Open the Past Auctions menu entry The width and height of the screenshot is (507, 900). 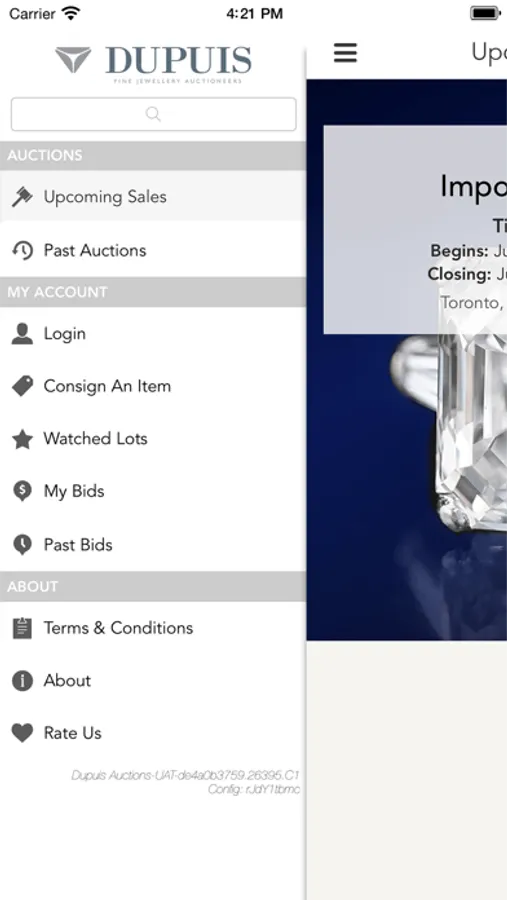[x=153, y=250]
